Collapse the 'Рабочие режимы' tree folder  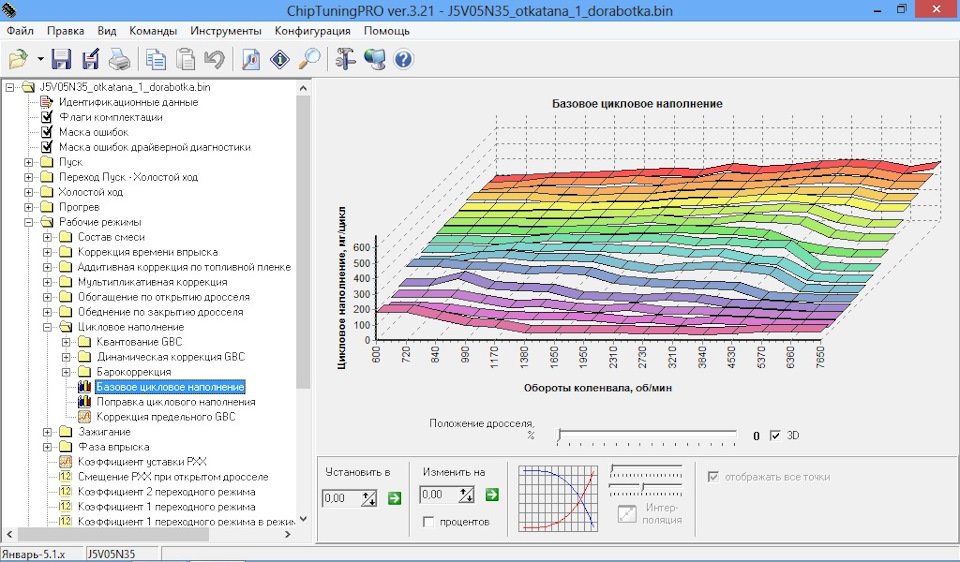29,222
